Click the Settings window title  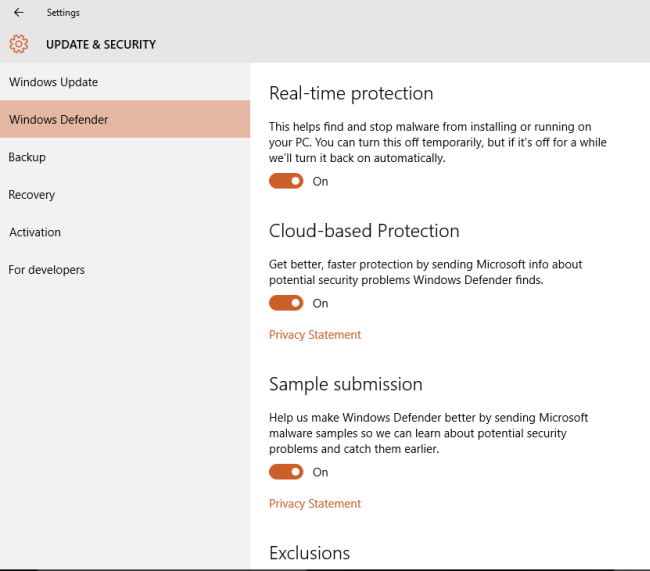[63, 13]
